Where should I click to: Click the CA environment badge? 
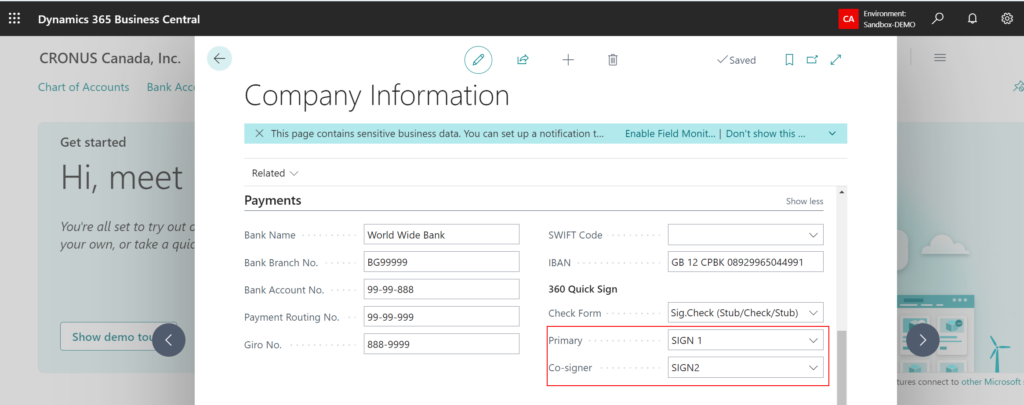point(848,19)
